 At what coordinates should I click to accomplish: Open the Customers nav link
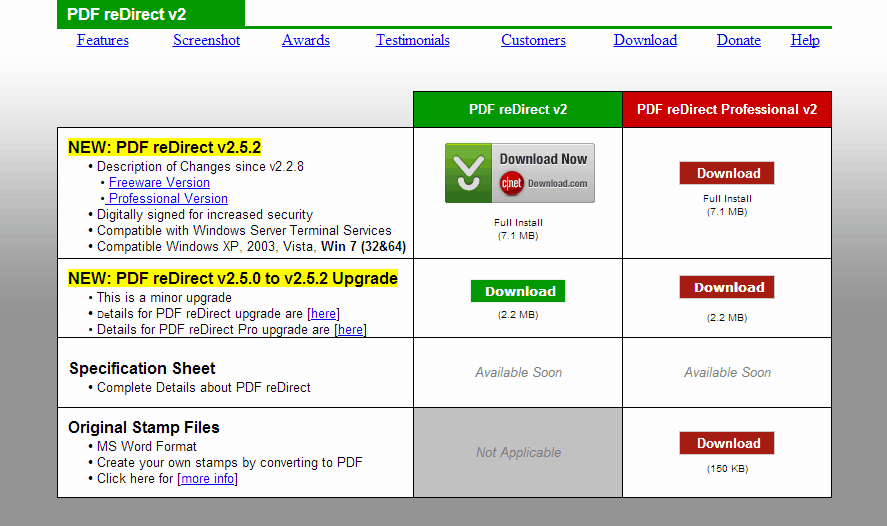click(533, 40)
